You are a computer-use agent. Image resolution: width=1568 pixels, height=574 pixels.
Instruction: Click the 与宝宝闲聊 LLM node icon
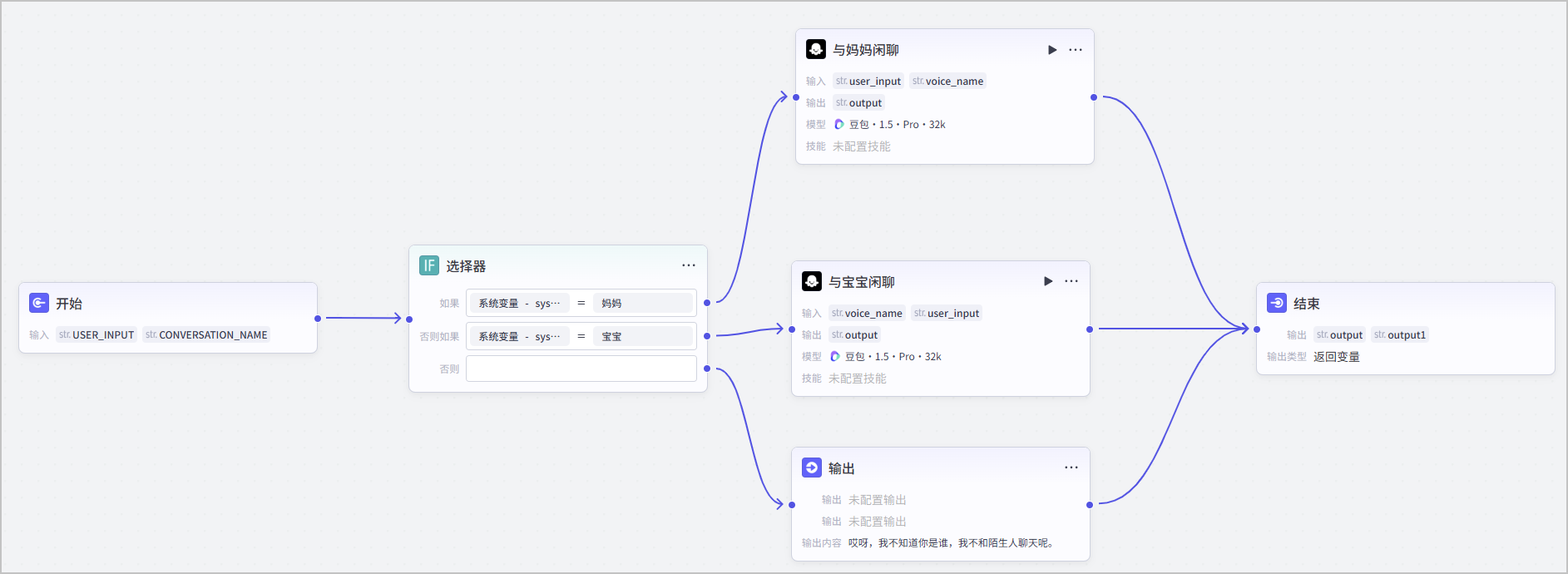point(812,281)
